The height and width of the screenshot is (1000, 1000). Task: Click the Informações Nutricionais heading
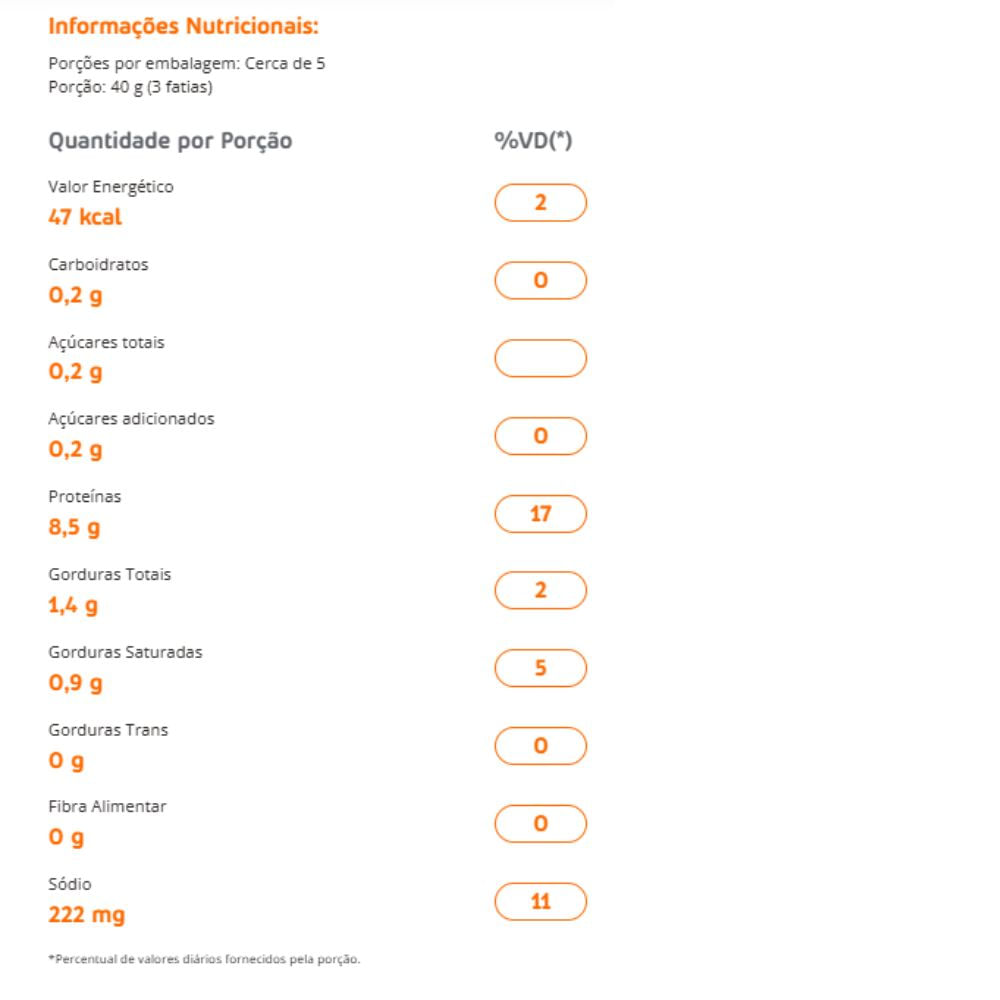[183, 26]
